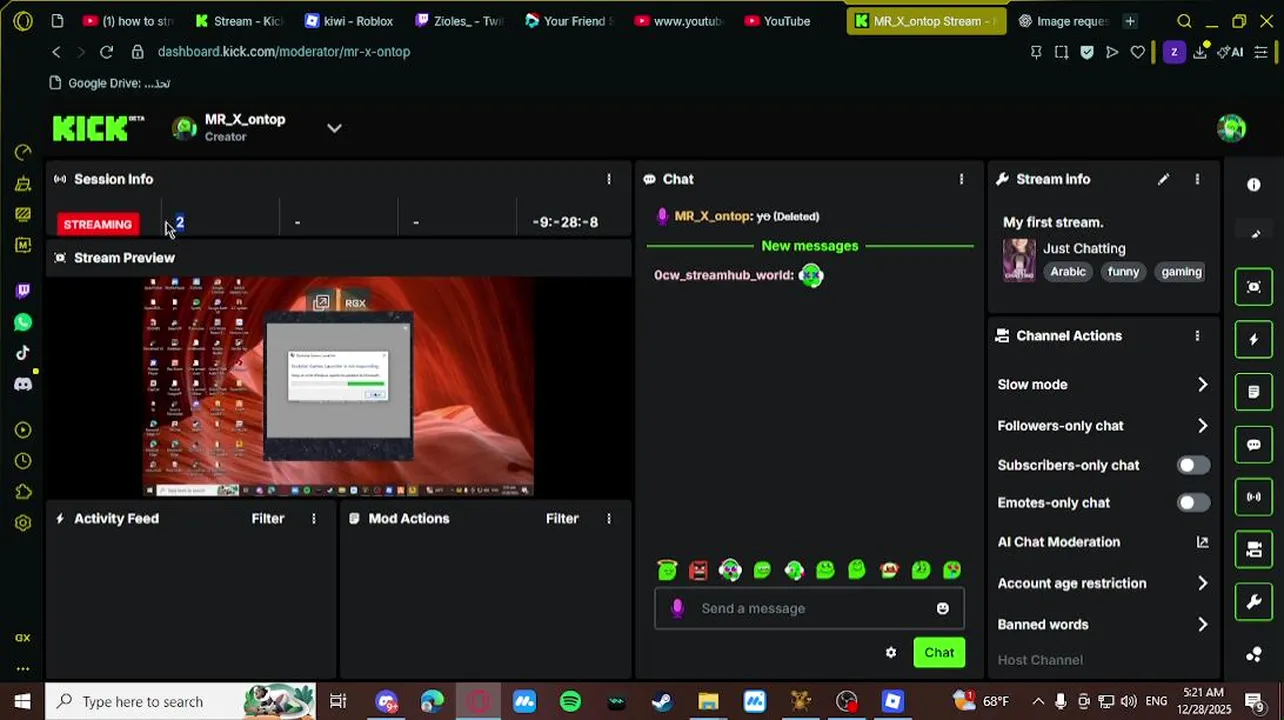Open chat settings gear
Viewport: 1284px width, 720px height.
pyautogui.click(x=891, y=653)
